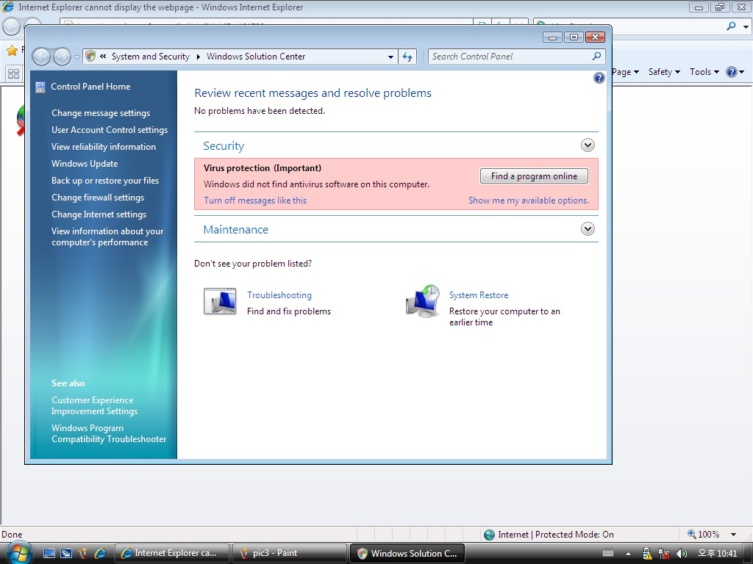Click Turn off messages like this link

[255, 200]
